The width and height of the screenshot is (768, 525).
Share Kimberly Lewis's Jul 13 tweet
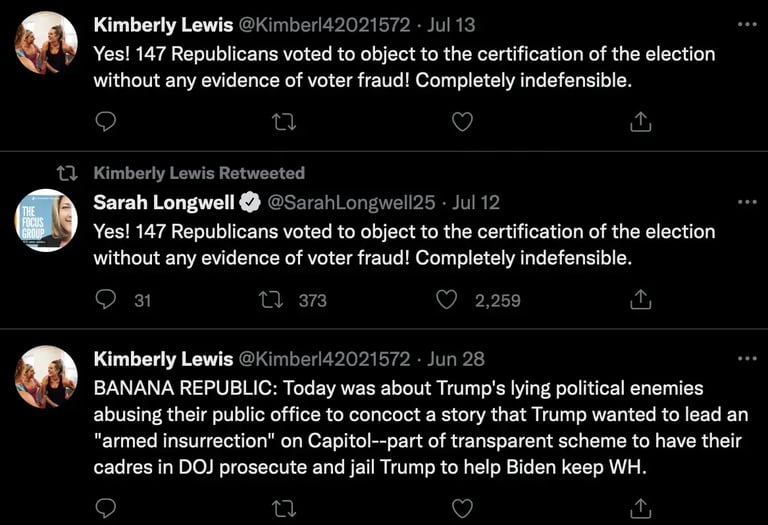(x=641, y=122)
